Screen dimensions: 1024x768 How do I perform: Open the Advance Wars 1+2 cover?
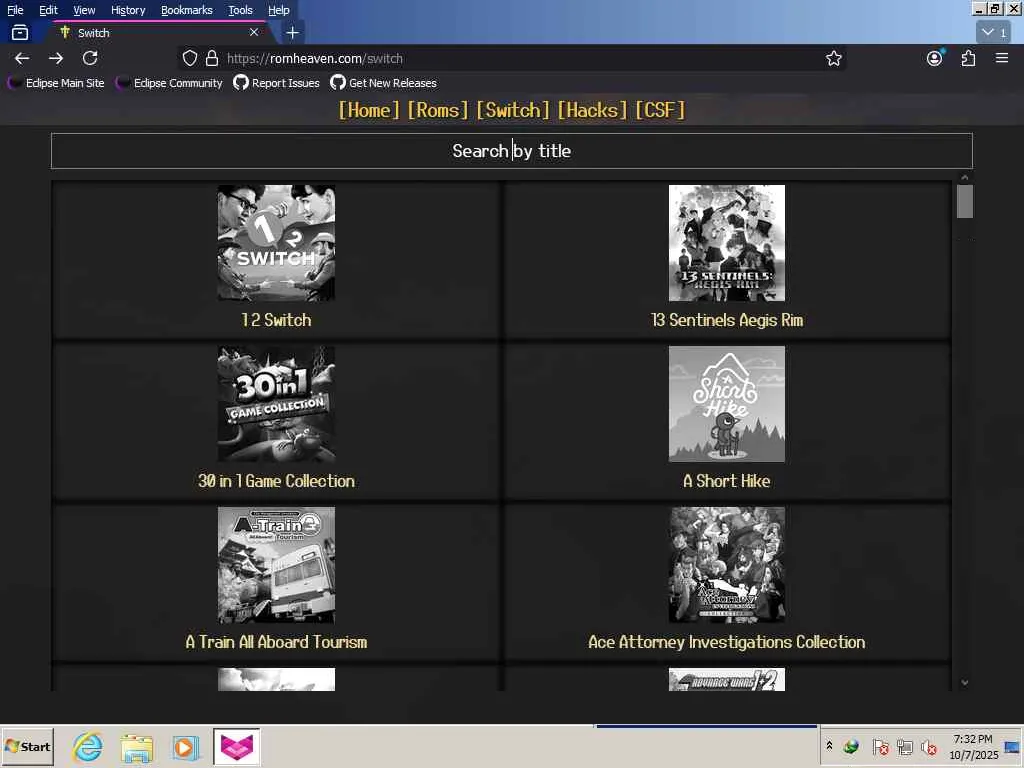(727, 679)
